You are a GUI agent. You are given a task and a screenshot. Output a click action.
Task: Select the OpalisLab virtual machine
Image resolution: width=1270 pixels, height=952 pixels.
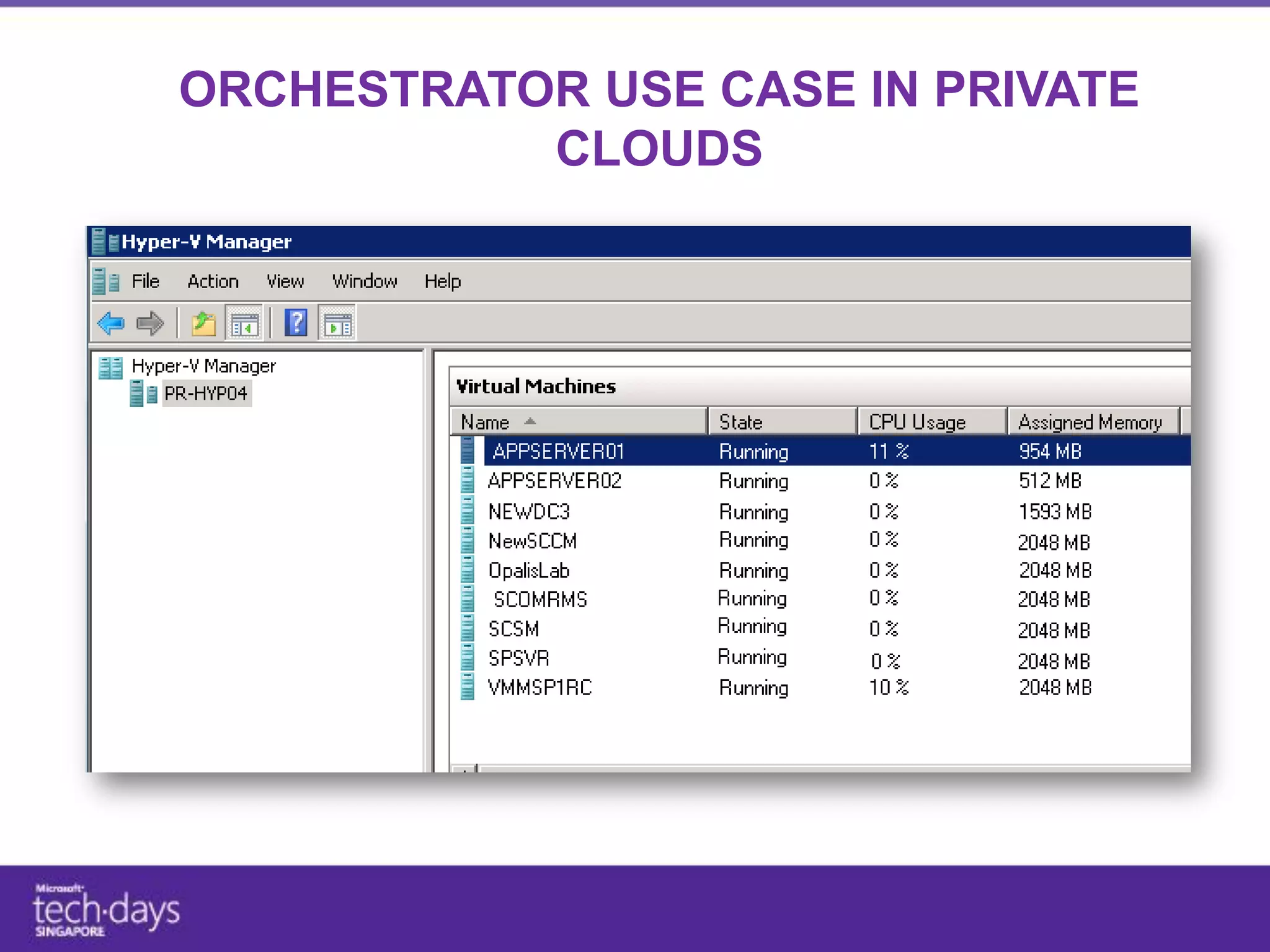pyautogui.click(x=528, y=571)
